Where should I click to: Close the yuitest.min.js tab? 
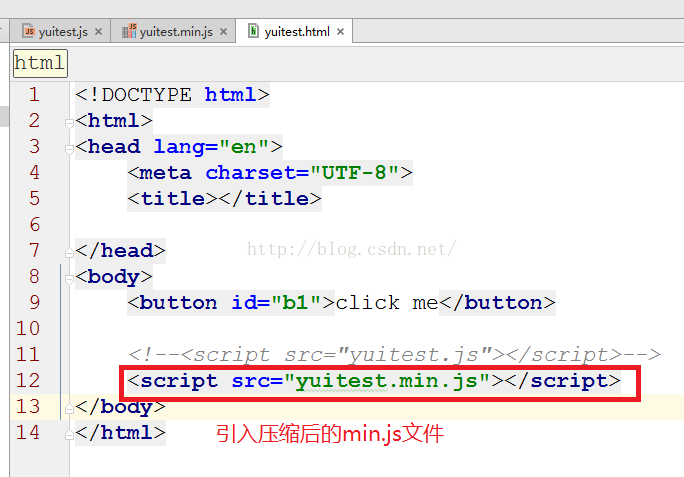tap(223, 32)
